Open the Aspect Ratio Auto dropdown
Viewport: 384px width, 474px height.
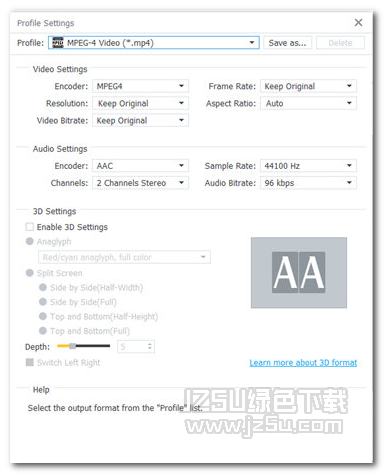click(308, 103)
